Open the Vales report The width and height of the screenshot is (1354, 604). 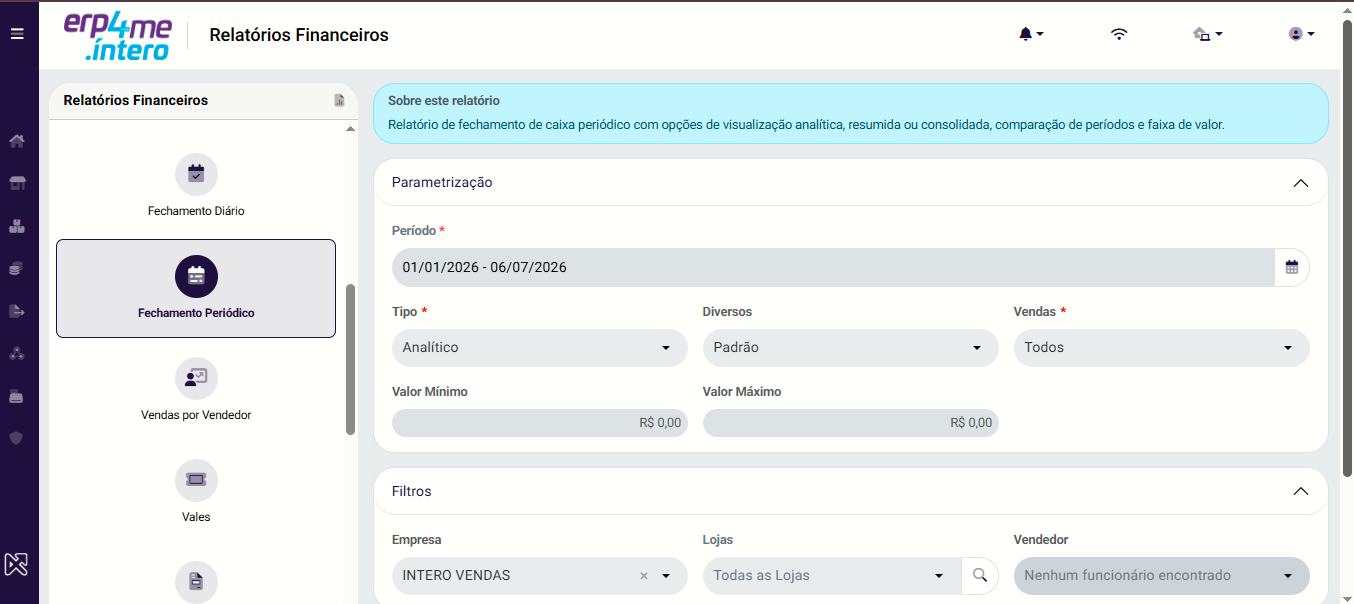196,492
